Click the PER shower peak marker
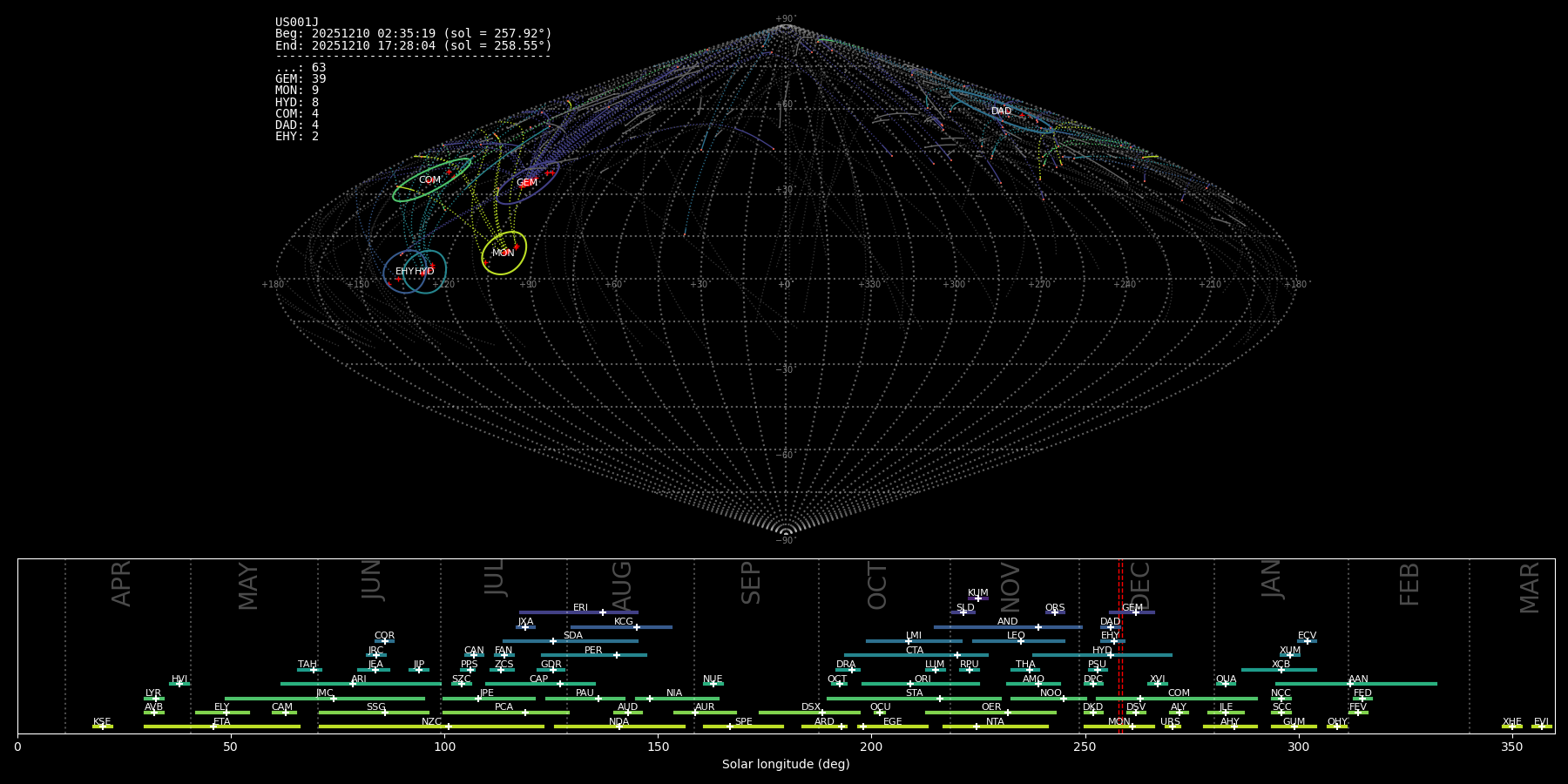Viewport: 1568px width, 784px height. click(617, 655)
